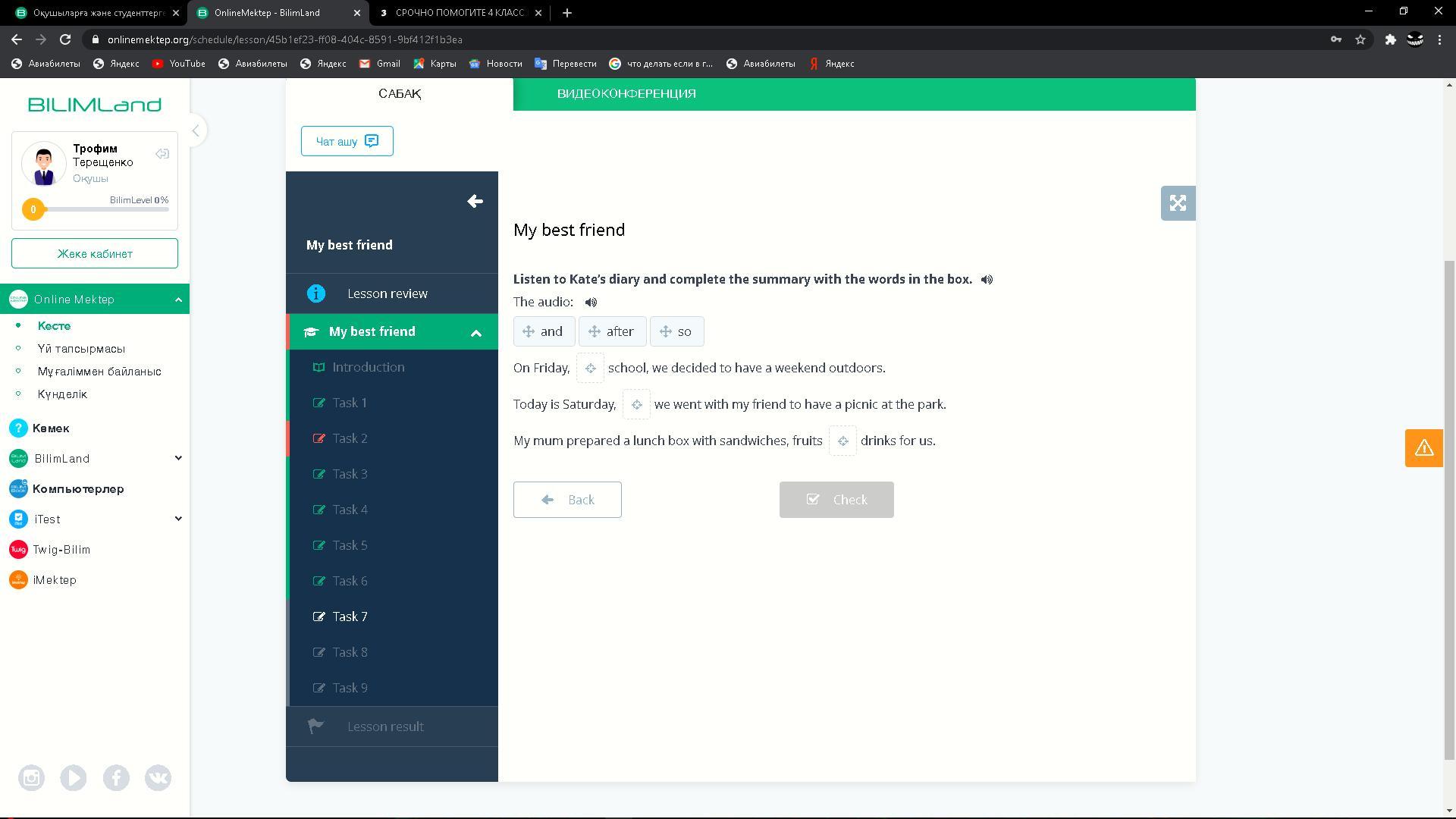The width and height of the screenshot is (1456, 819).
Task: Select the 'after' word tile
Action: pyautogui.click(x=612, y=331)
